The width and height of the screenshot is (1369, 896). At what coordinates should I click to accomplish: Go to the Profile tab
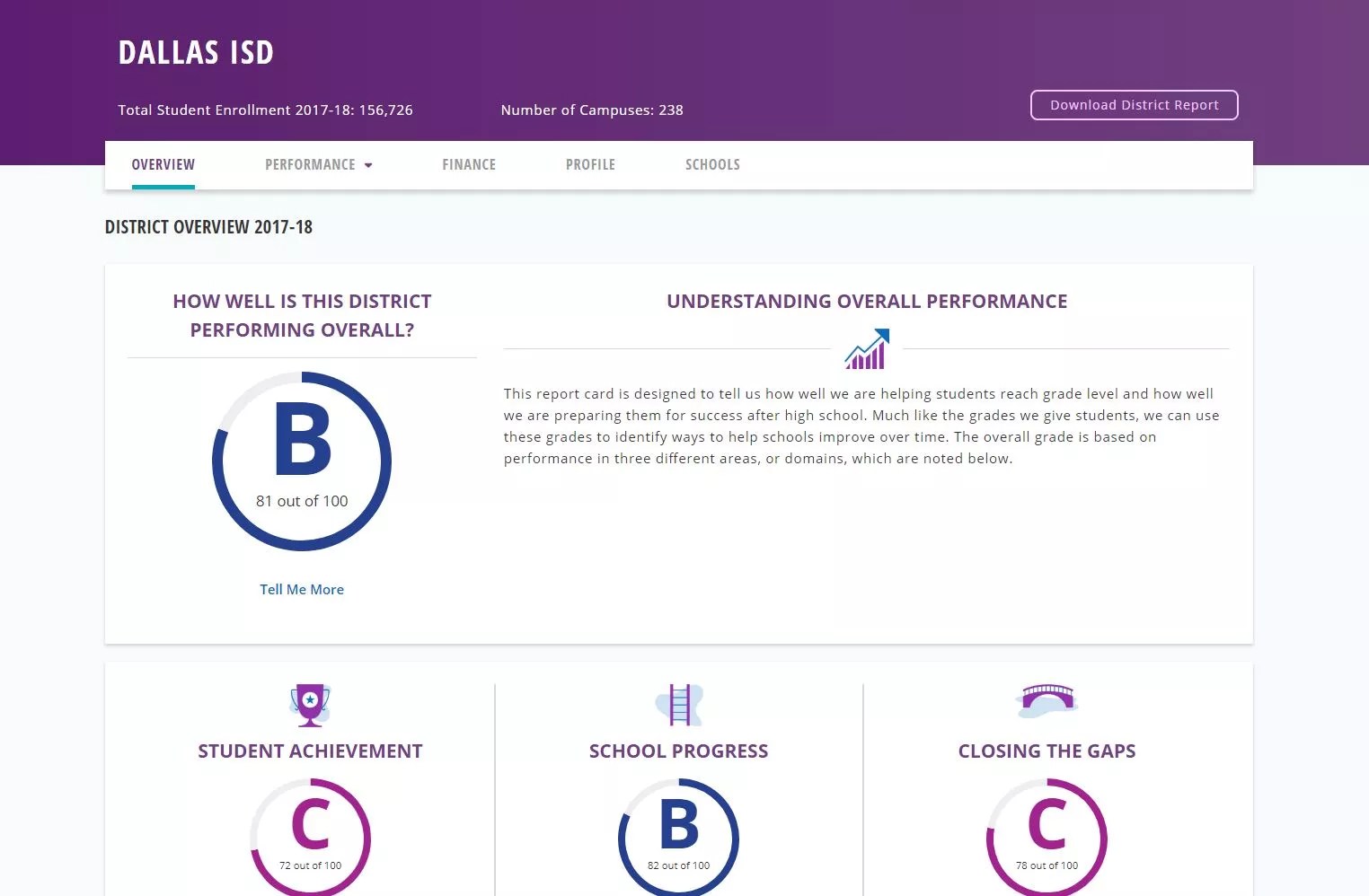coord(590,165)
